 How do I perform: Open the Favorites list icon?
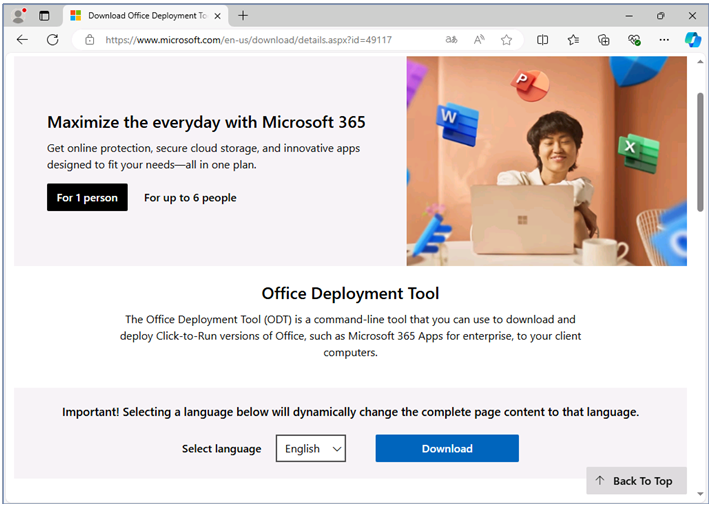[x=573, y=40]
